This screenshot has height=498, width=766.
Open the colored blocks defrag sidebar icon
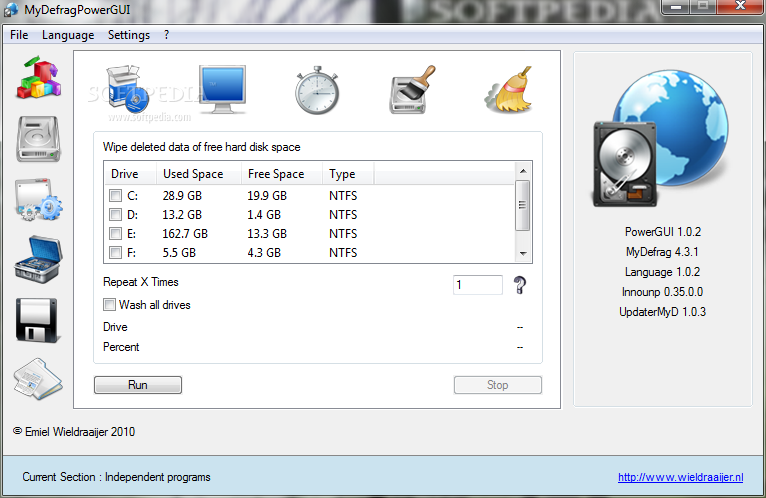click(39, 78)
